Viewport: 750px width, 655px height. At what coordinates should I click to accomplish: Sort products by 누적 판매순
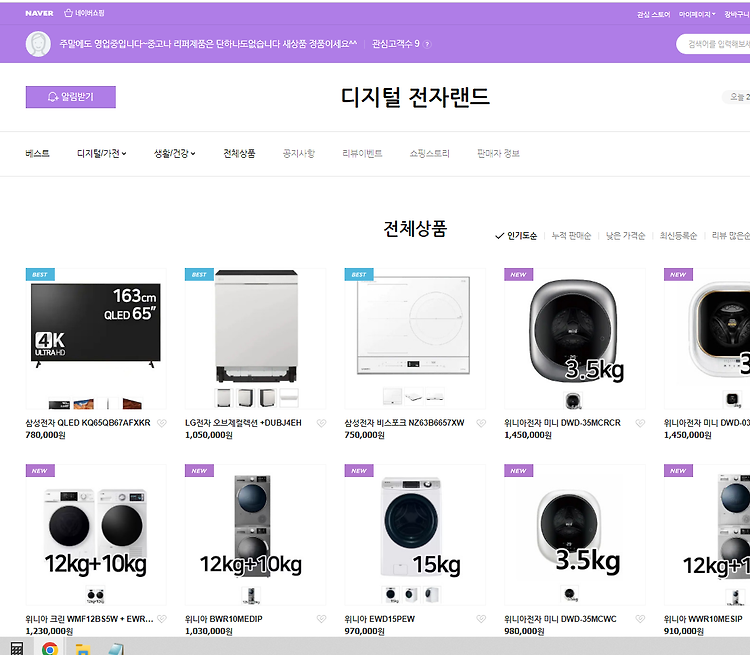572,236
